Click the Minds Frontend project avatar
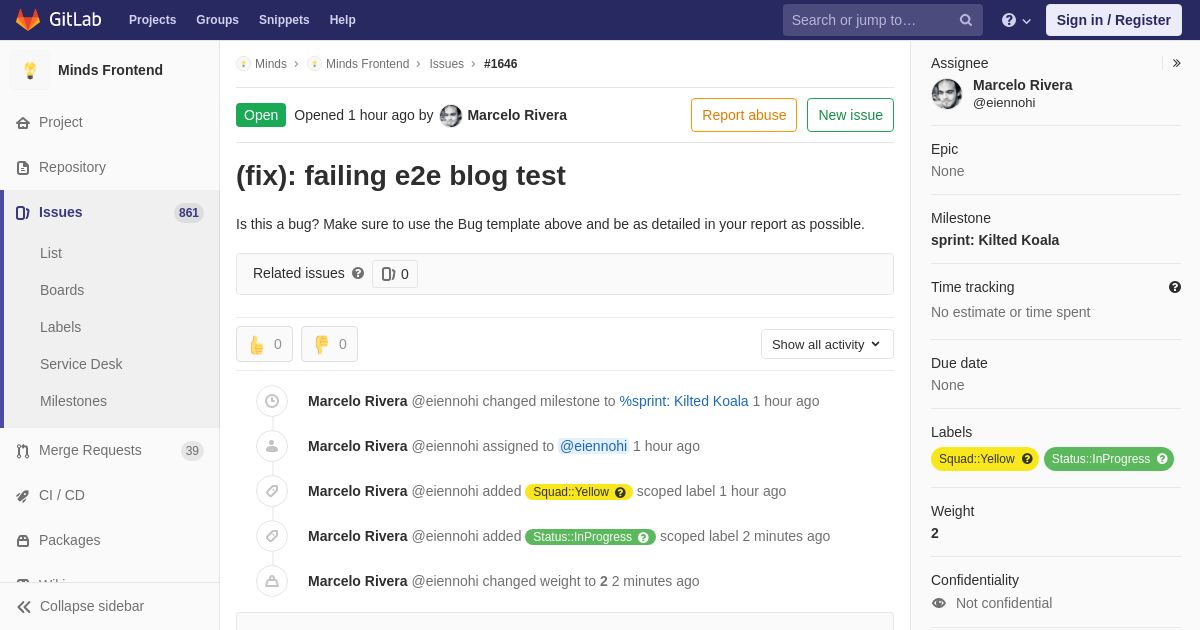The width and height of the screenshot is (1200, 630). (30, 70)
